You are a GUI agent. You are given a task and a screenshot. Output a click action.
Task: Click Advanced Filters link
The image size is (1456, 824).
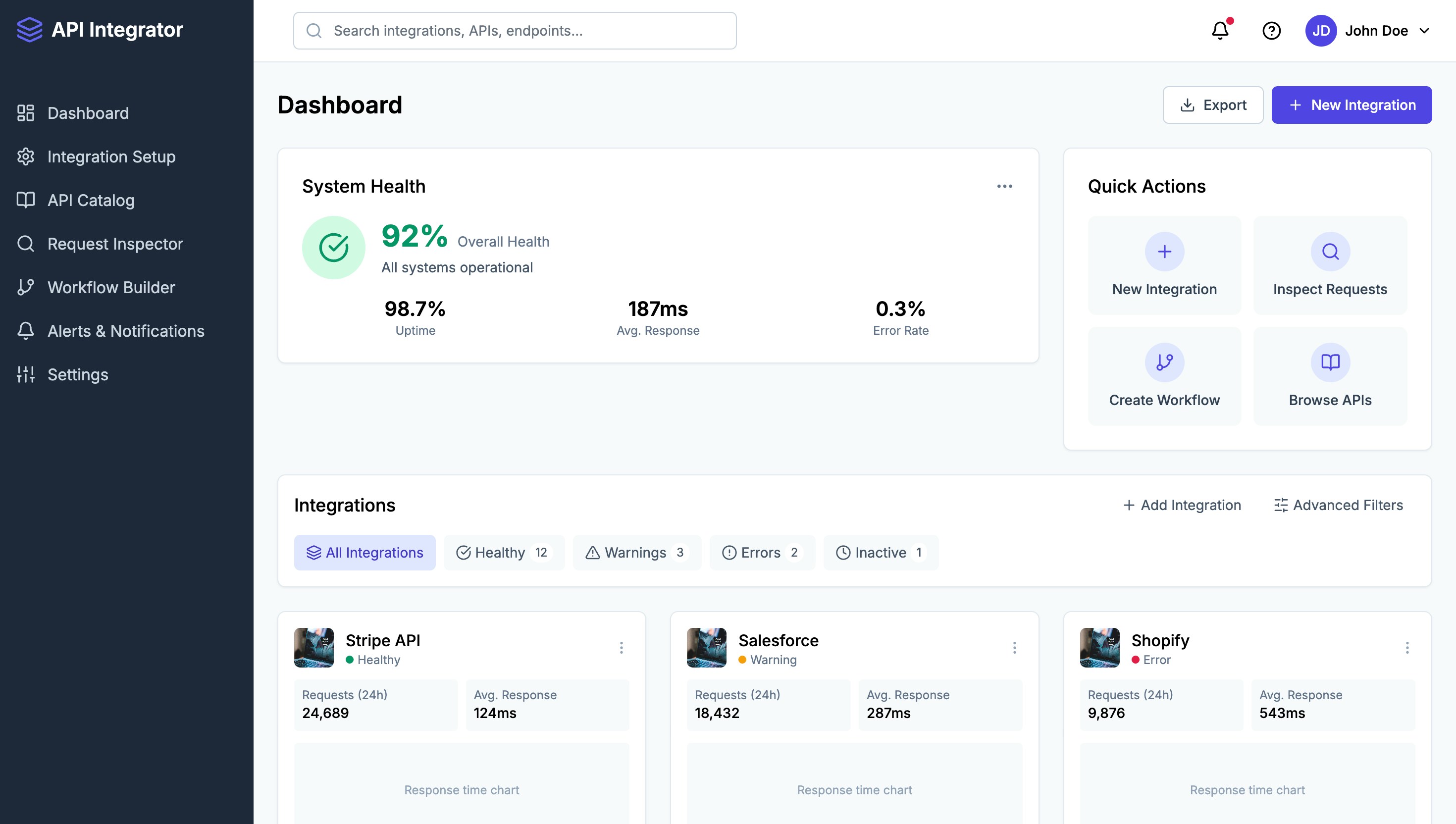(x=1338, y=505)
